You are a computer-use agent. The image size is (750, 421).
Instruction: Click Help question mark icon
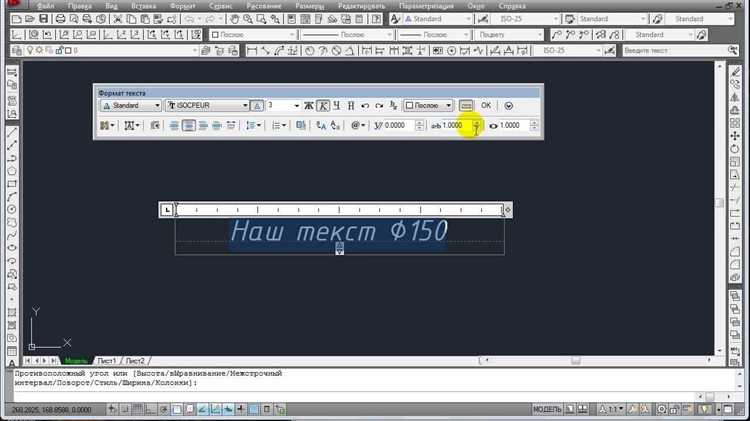tap(377, 19)
